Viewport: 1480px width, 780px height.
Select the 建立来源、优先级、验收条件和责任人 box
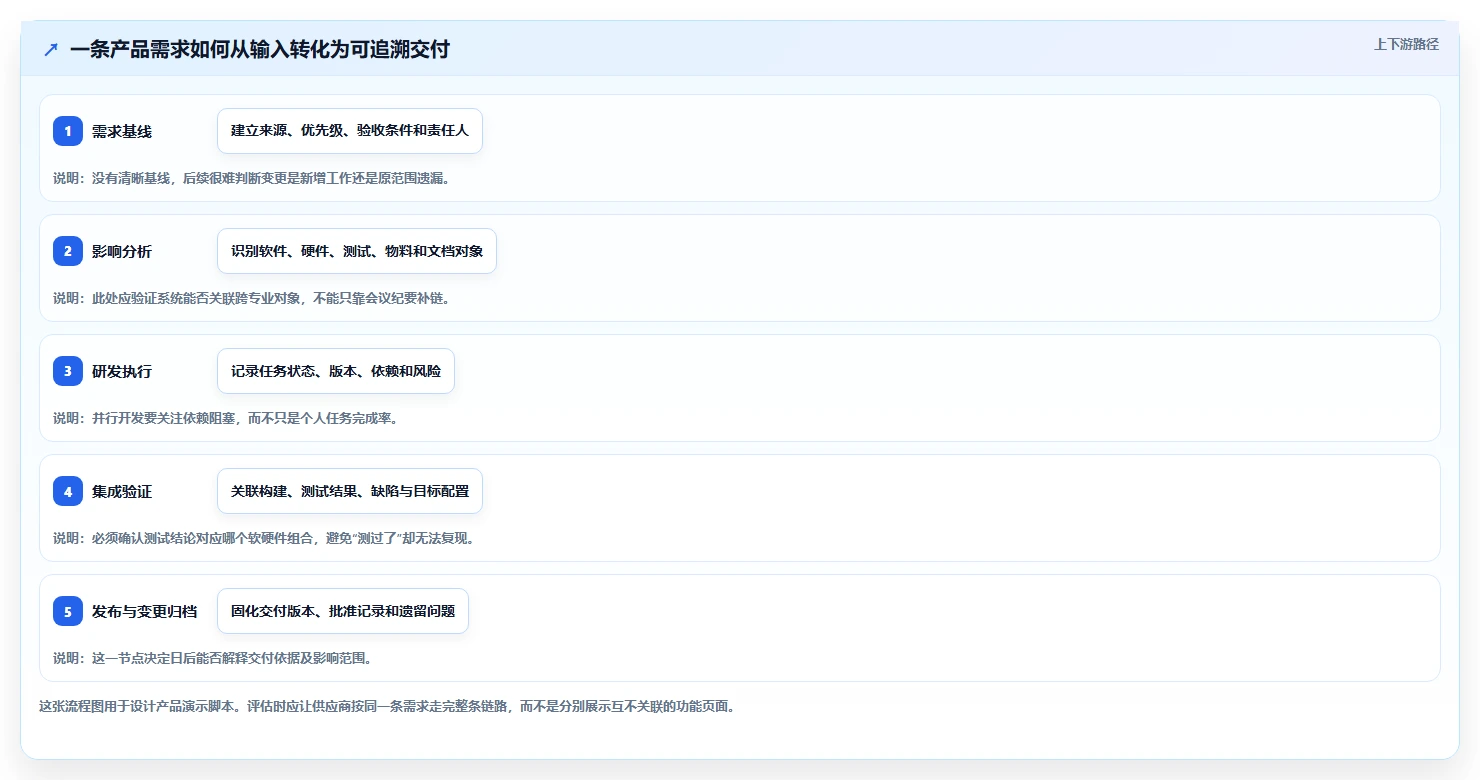coord(350,131)
